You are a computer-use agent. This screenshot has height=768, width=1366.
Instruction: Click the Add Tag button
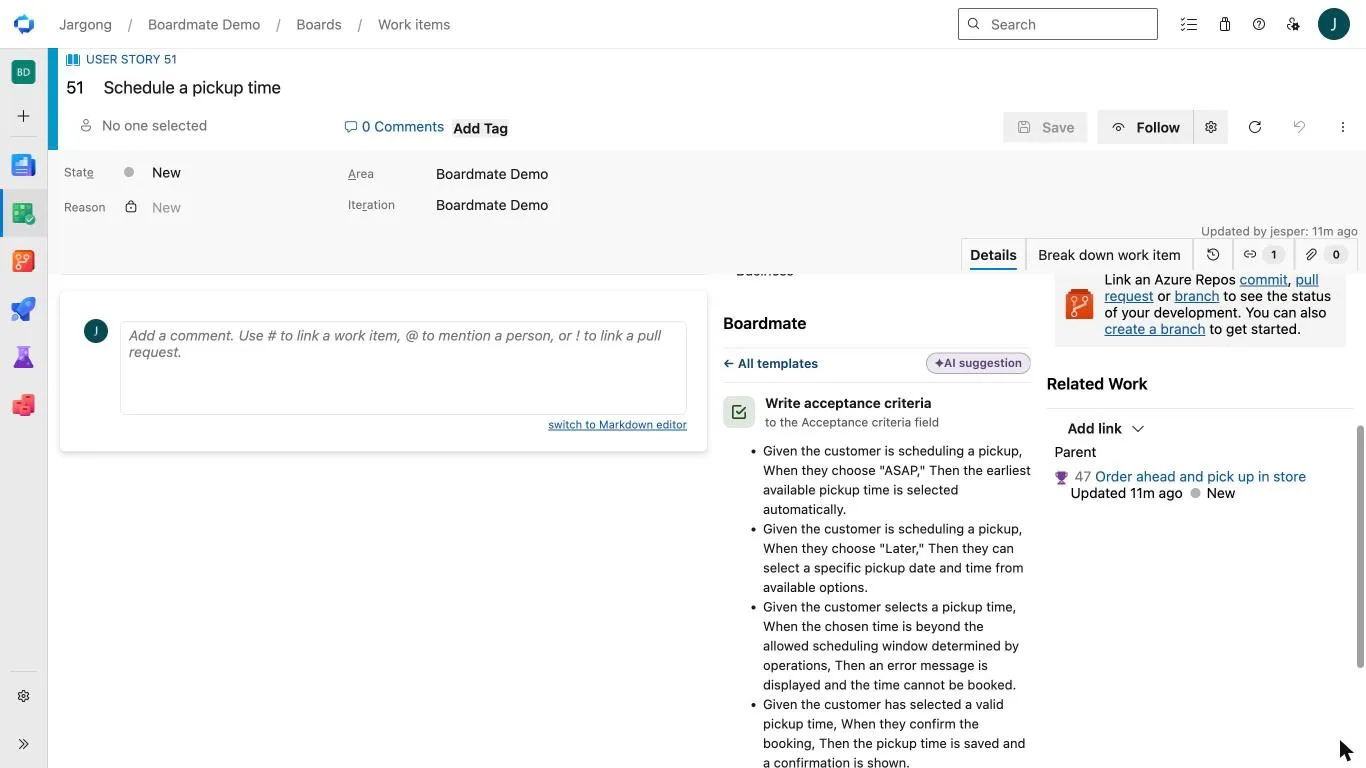point(481,128)
